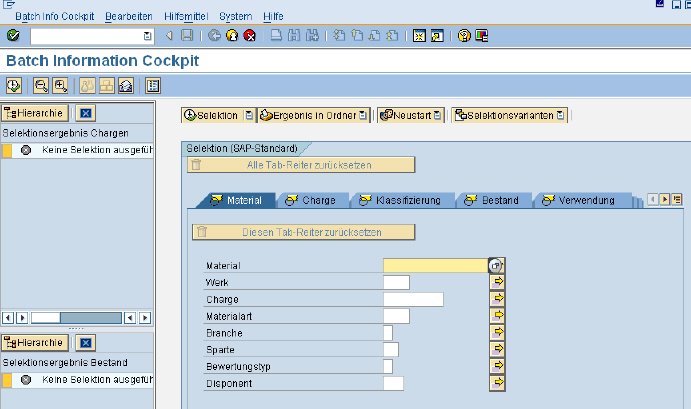The image size is (691, 409).
Task: Click the Find Next binoculars icon
Action: click(312, 35)
